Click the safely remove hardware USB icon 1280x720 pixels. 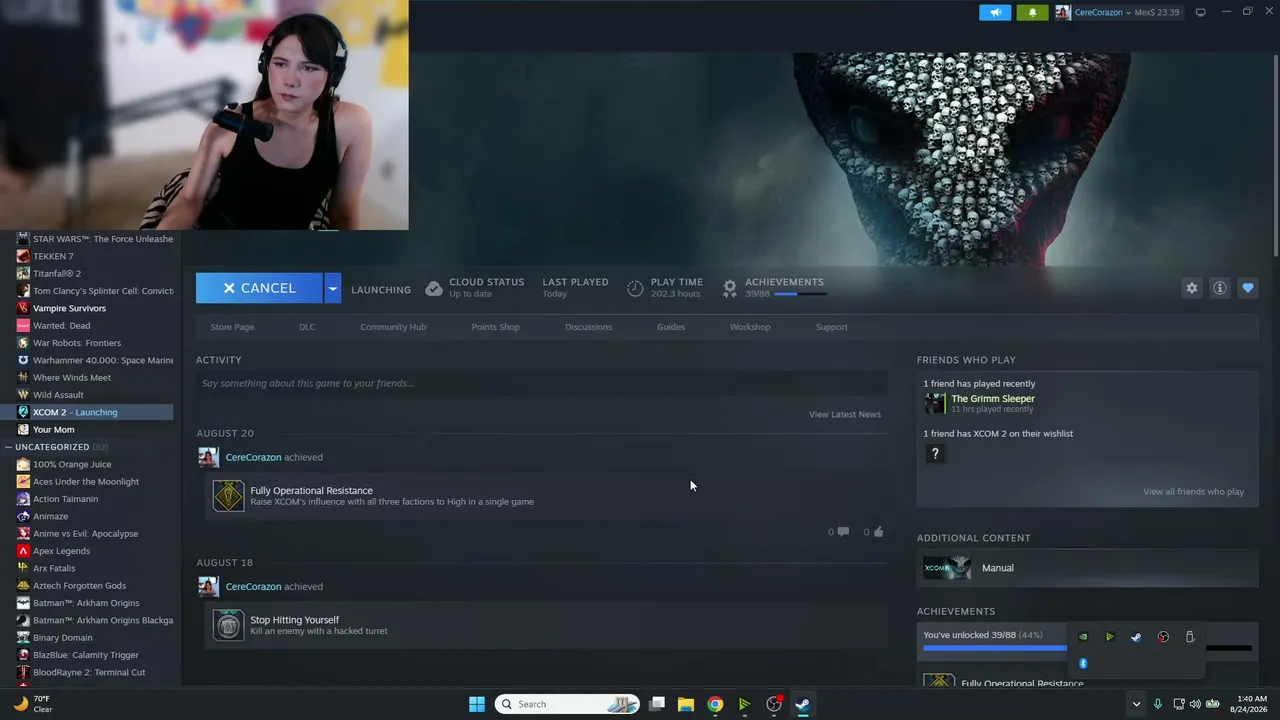[1190, 637]
